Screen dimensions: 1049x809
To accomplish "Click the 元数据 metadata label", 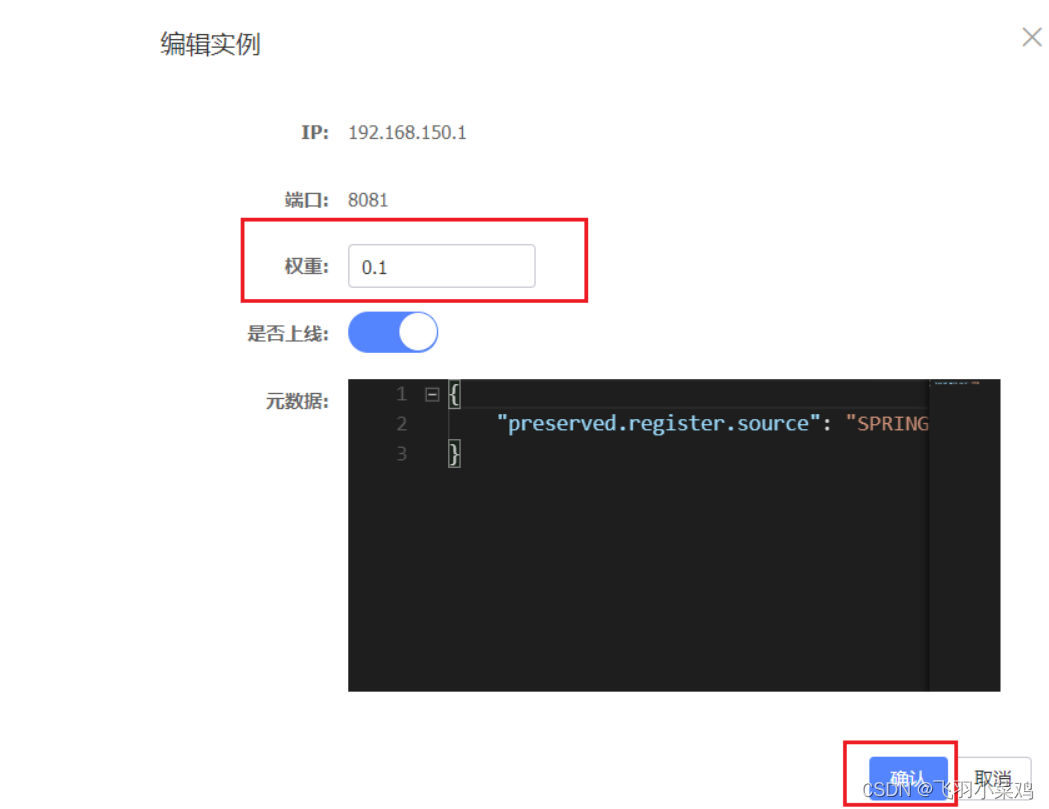I will click(297, 401).
